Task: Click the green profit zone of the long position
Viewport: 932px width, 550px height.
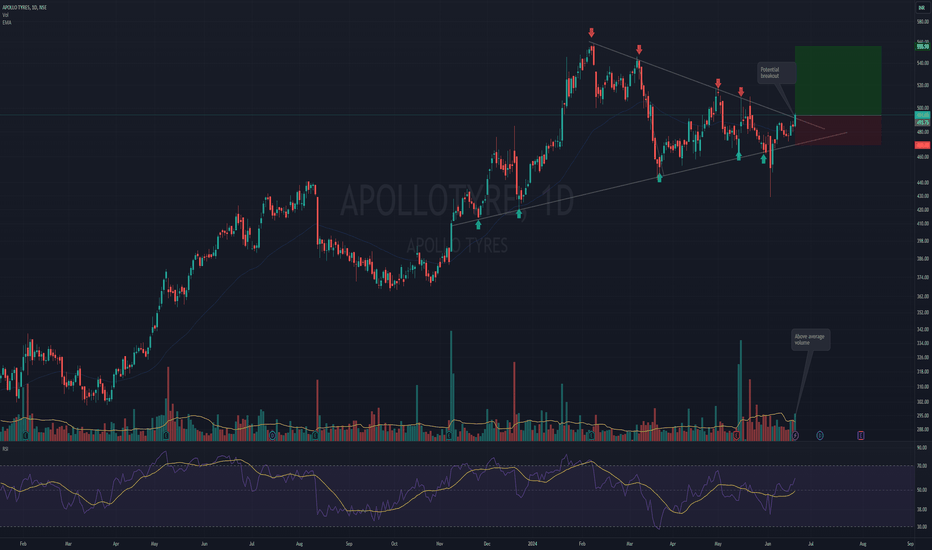Action: 838,80
